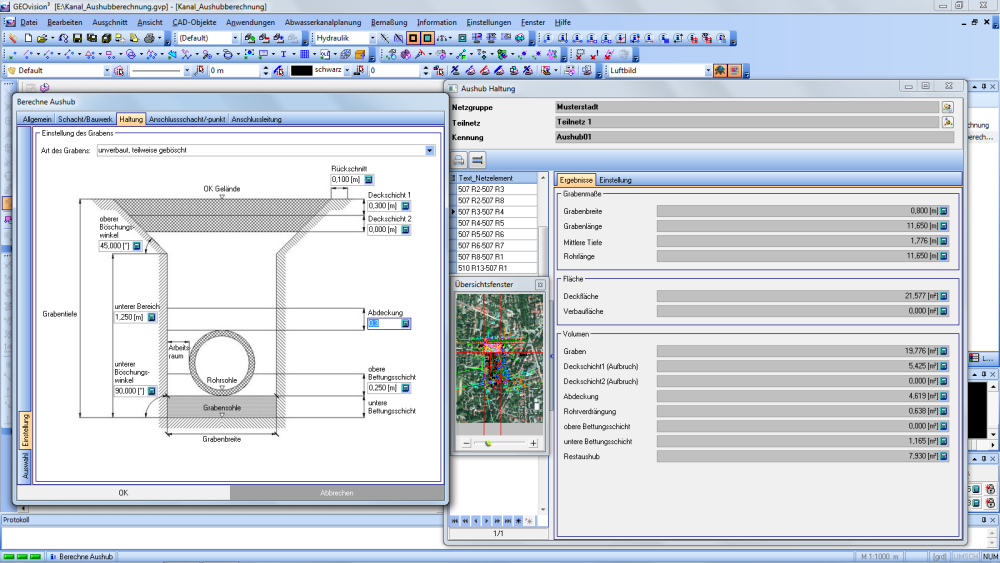Click the Abdeckung input field

[x=384, y=323]
